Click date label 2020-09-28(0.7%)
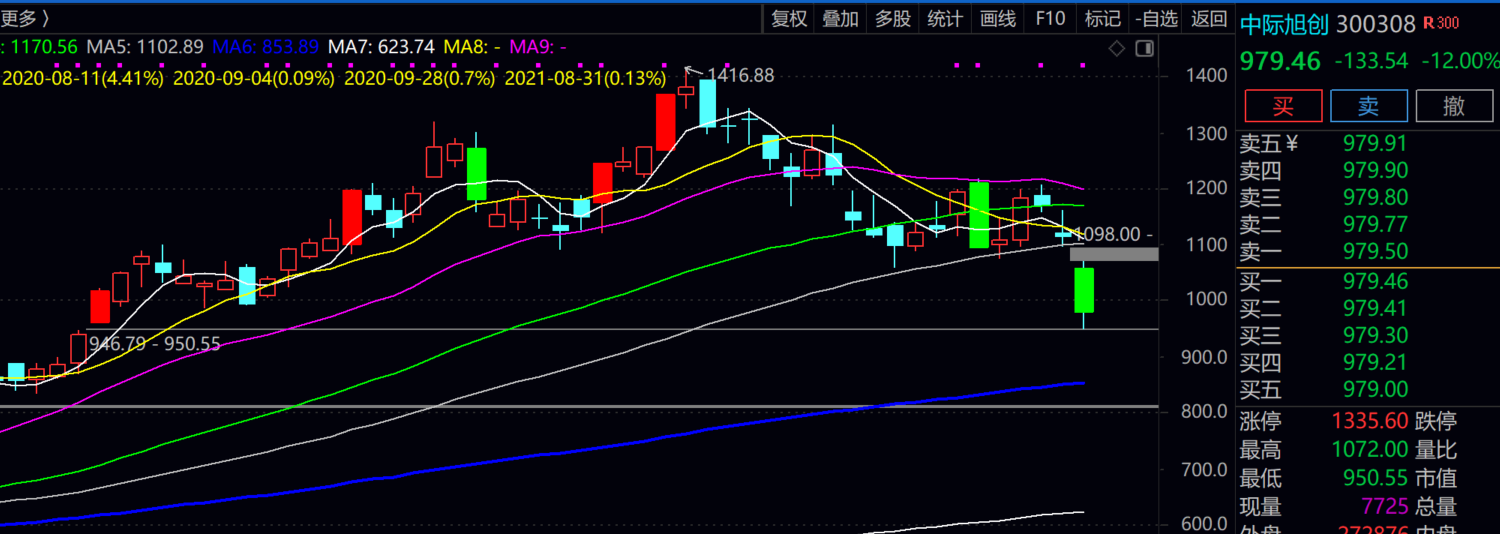The height and width of the screenshot is (534, 1500). [419, 77]
